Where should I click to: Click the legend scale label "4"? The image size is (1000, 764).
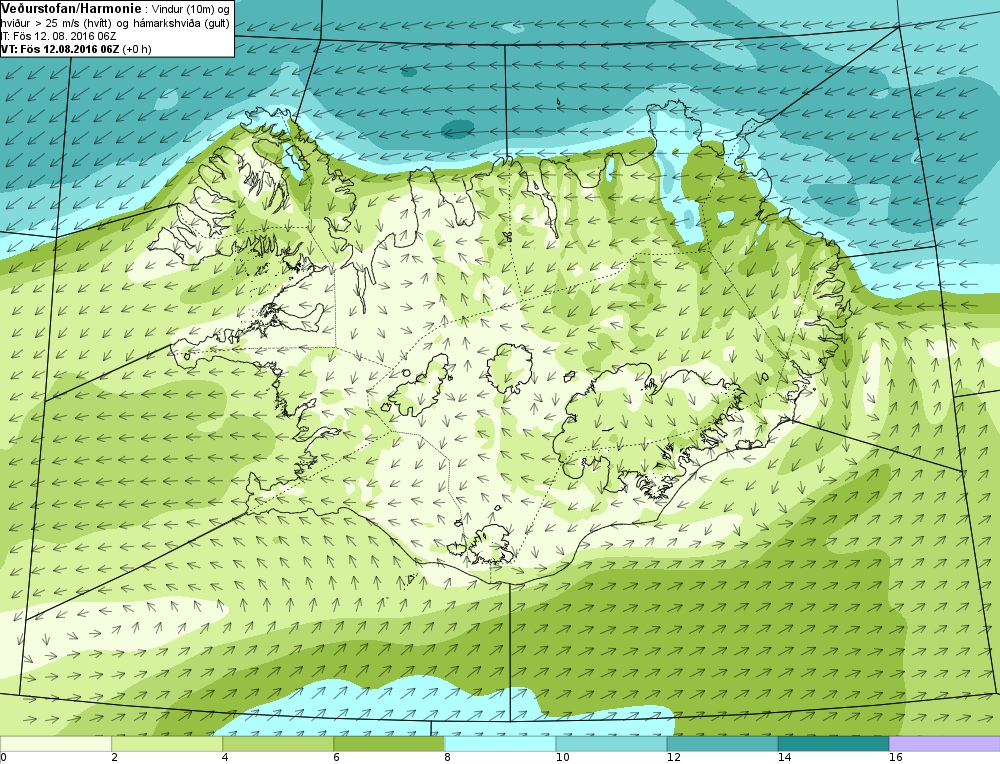(225, 758)
